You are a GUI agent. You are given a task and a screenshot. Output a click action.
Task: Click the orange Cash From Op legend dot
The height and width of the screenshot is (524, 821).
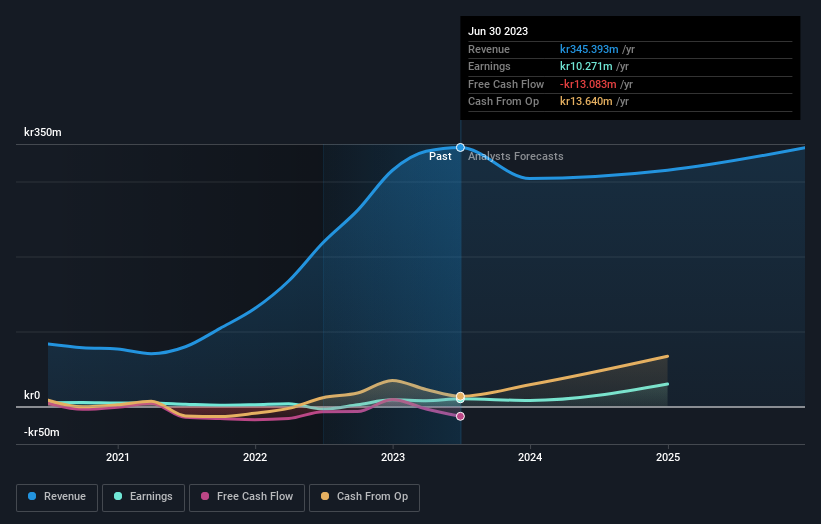click(325, 496)
